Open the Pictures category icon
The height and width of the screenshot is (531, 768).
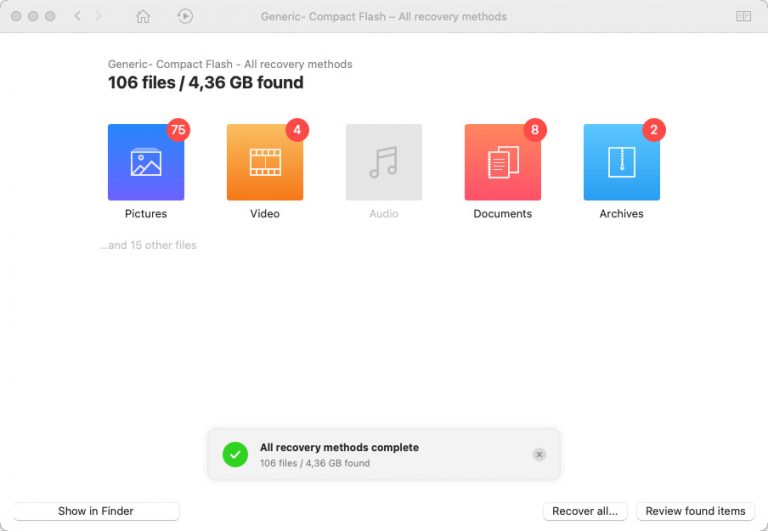pyautogui.click(x=146, y=162)
